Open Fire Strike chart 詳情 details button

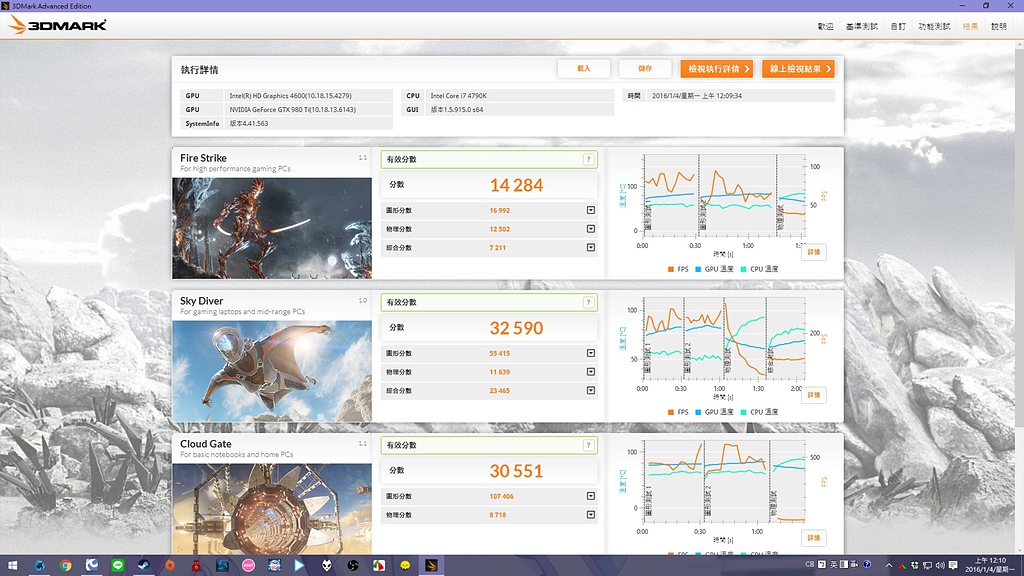814,252
